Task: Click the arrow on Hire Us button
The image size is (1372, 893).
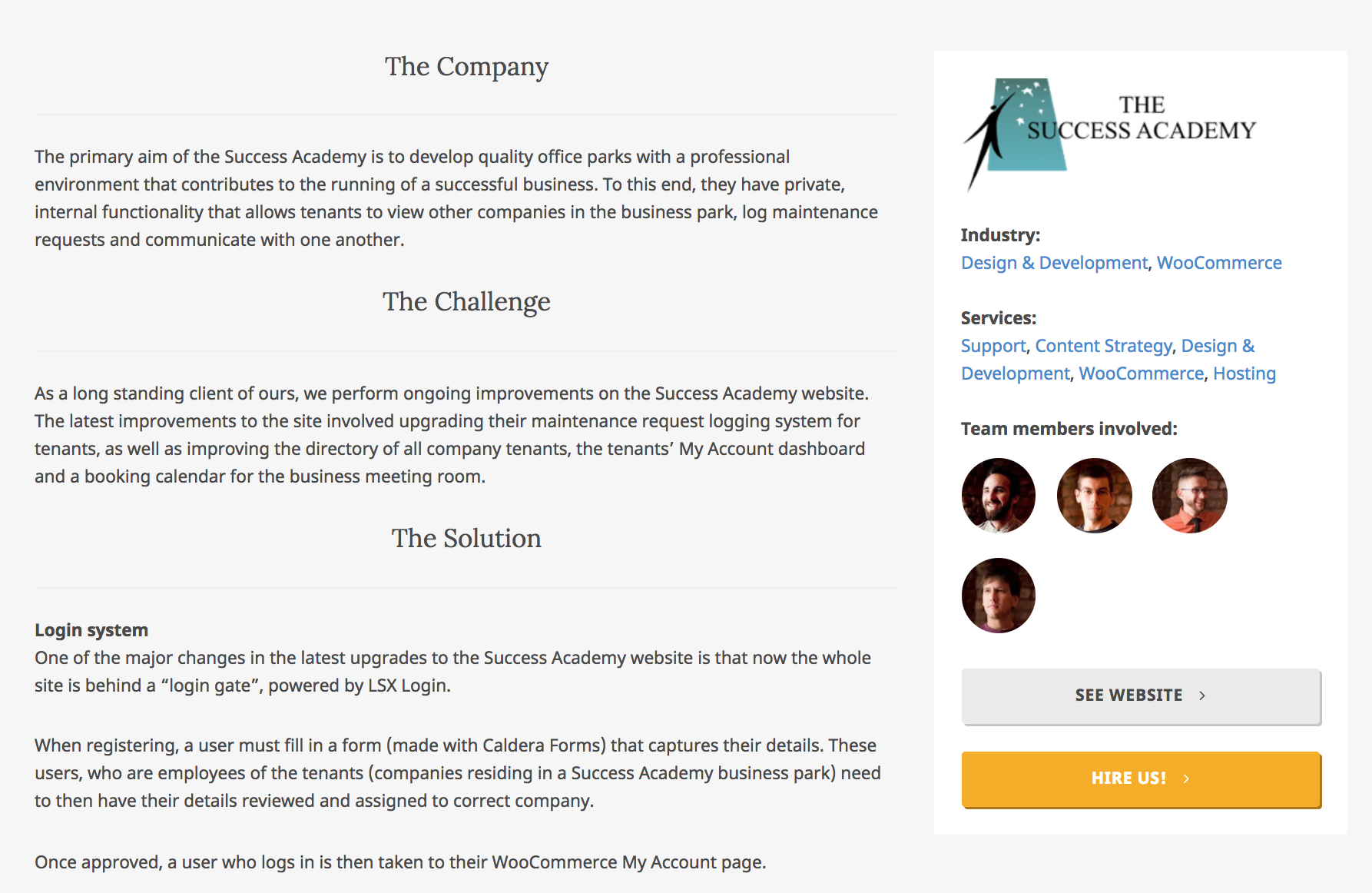Action: [1186, 778]
